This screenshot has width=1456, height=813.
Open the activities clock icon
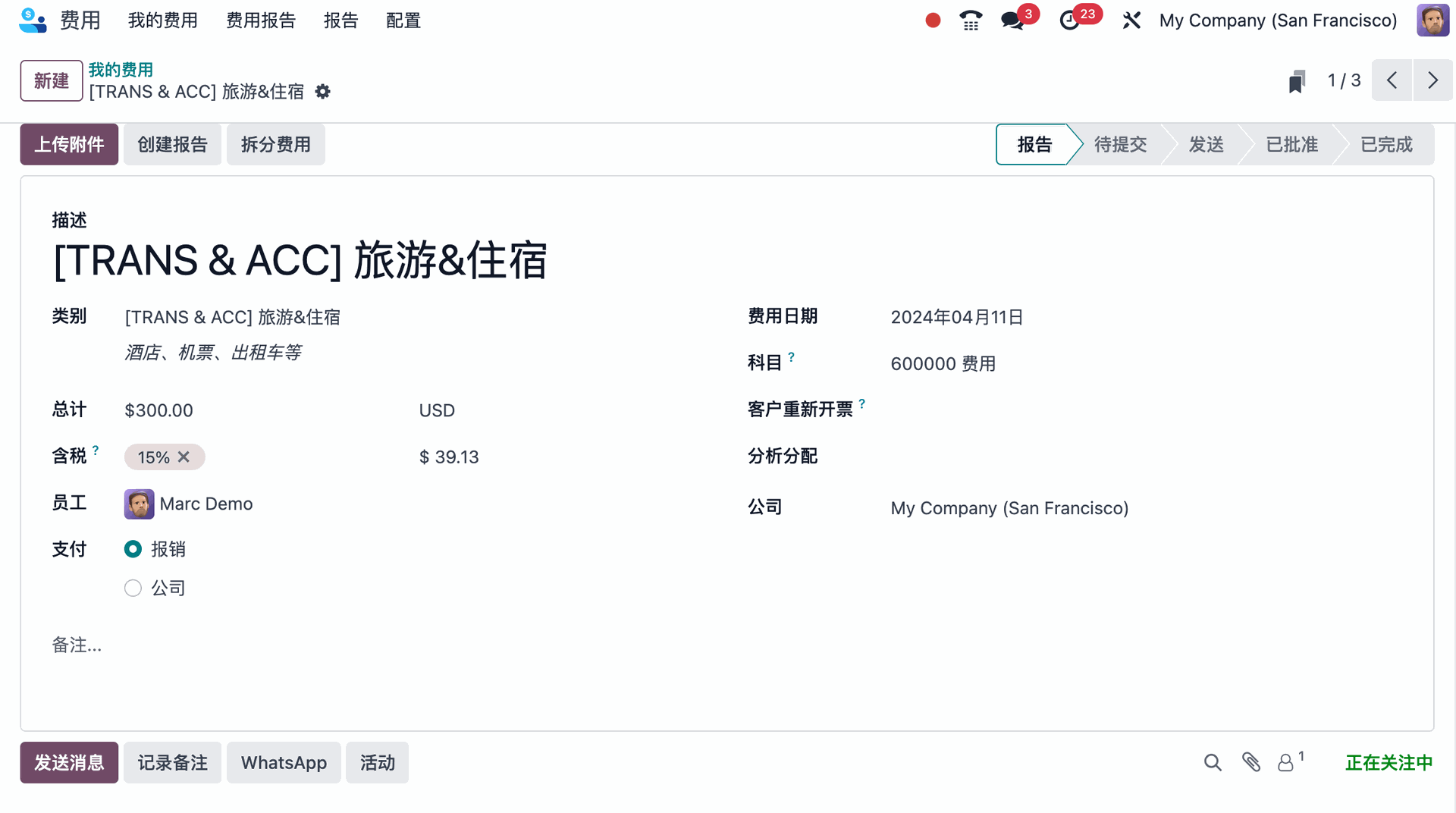click(1069, 20)
